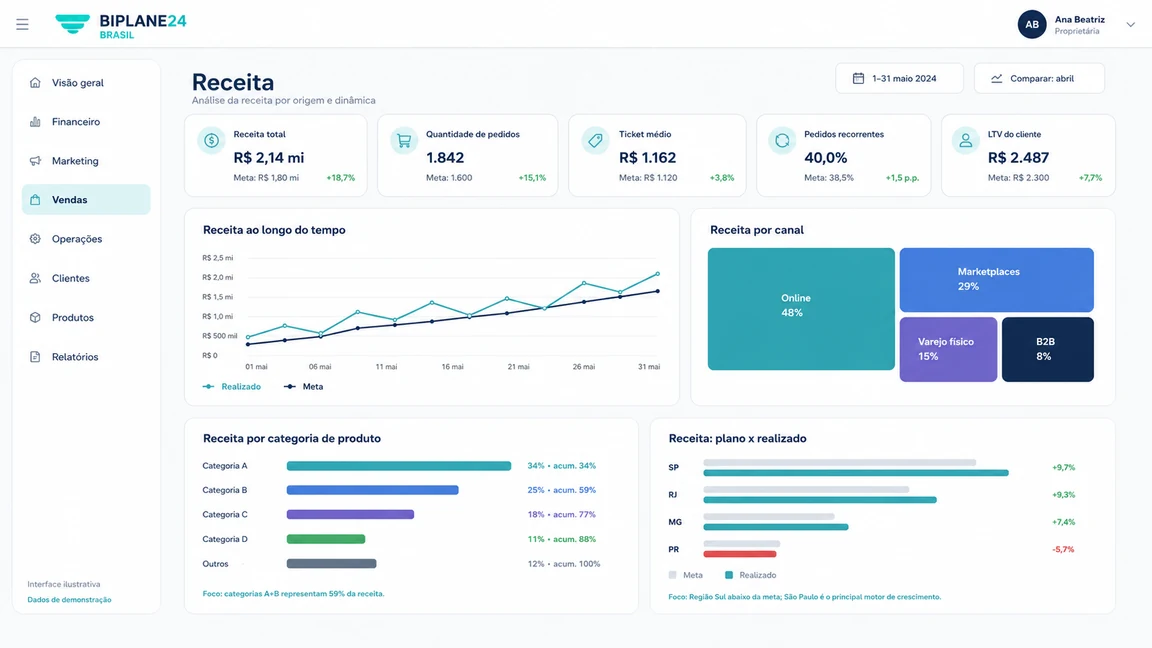Screen dimensions: 1152x648
Task: Click the Financeiro bar chart icon
Action: coord(35,122)
